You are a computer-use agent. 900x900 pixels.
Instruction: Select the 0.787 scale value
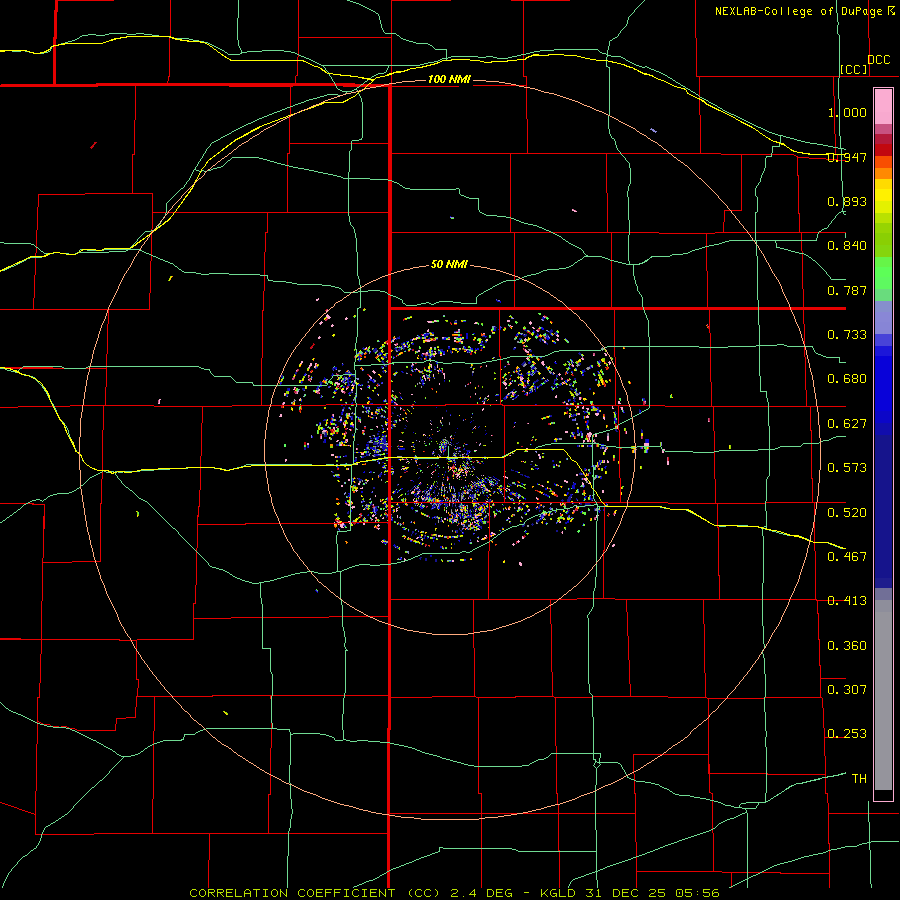[847, 290]
